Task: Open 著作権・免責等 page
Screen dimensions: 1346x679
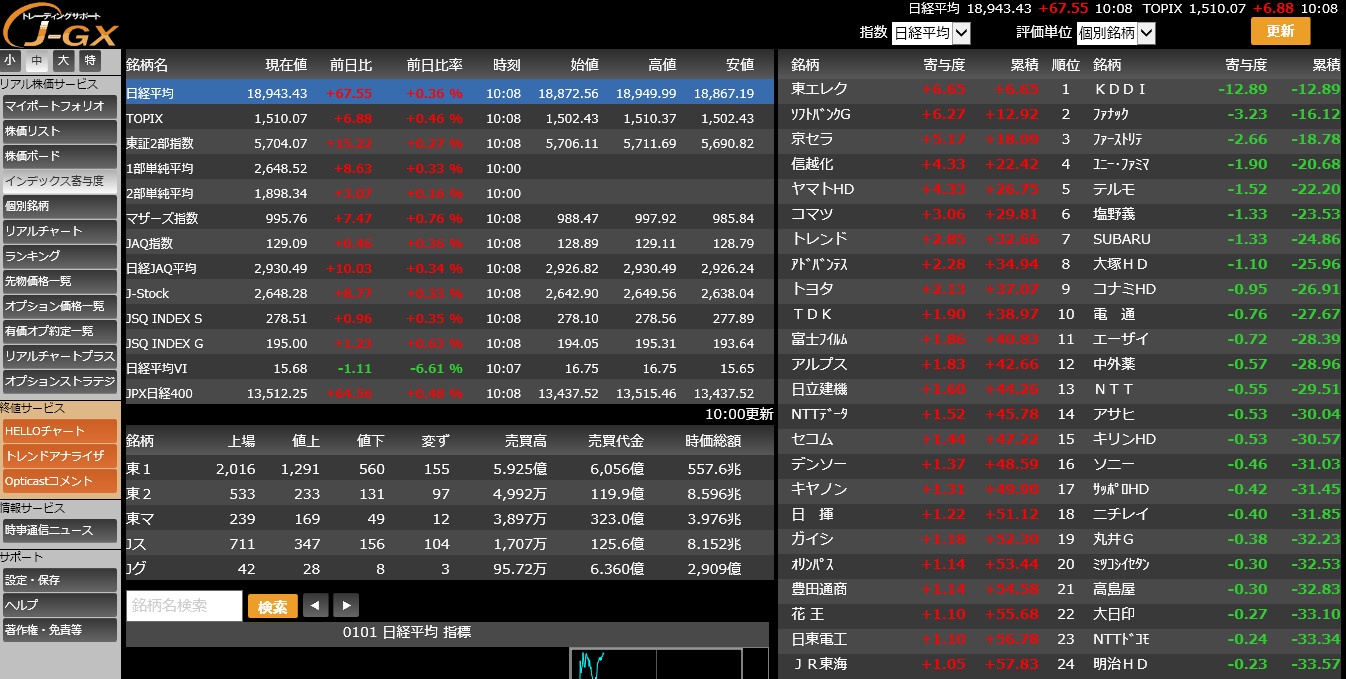Action: coord(59,630)
